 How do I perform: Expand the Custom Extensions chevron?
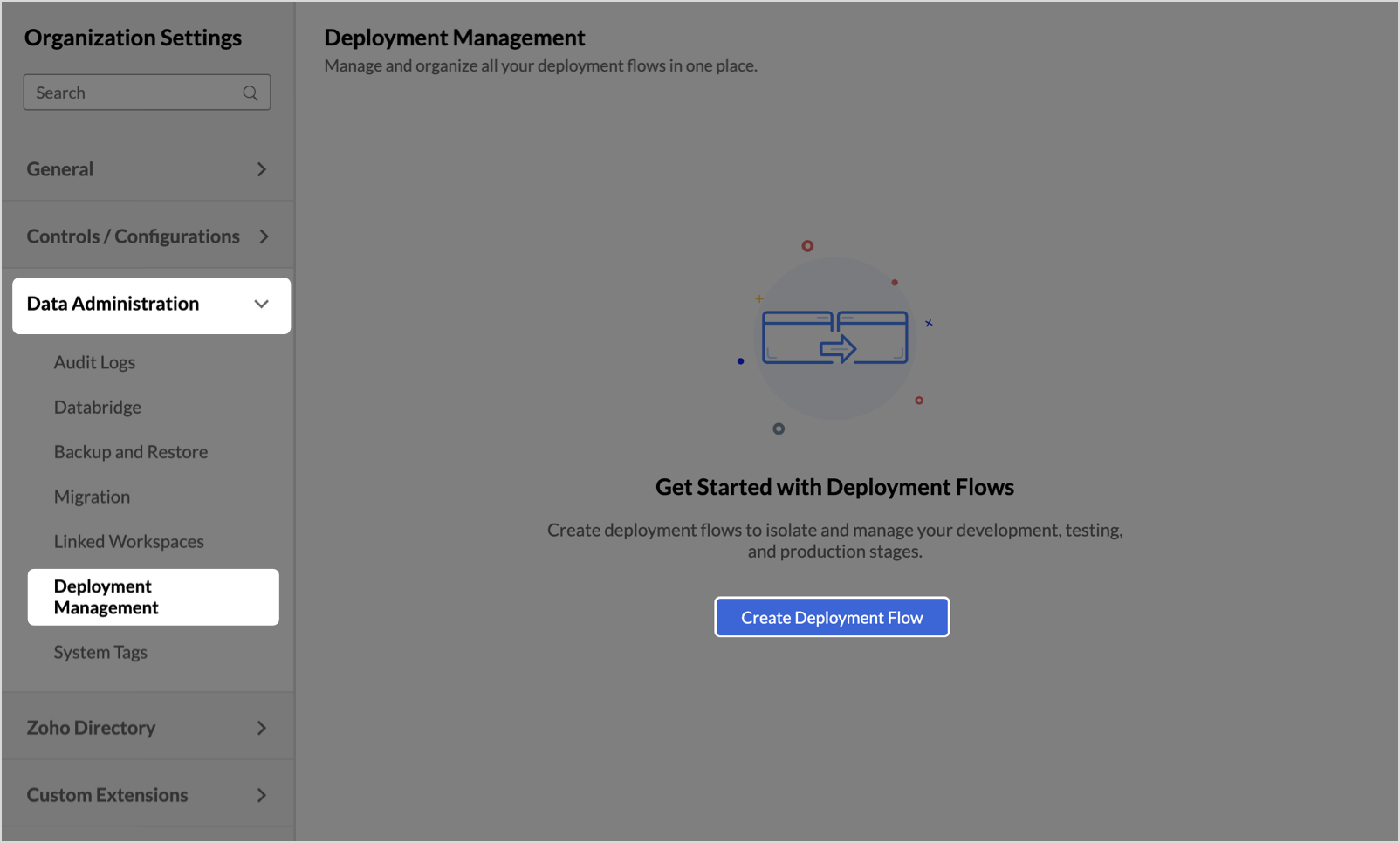(x=261, y=795)
